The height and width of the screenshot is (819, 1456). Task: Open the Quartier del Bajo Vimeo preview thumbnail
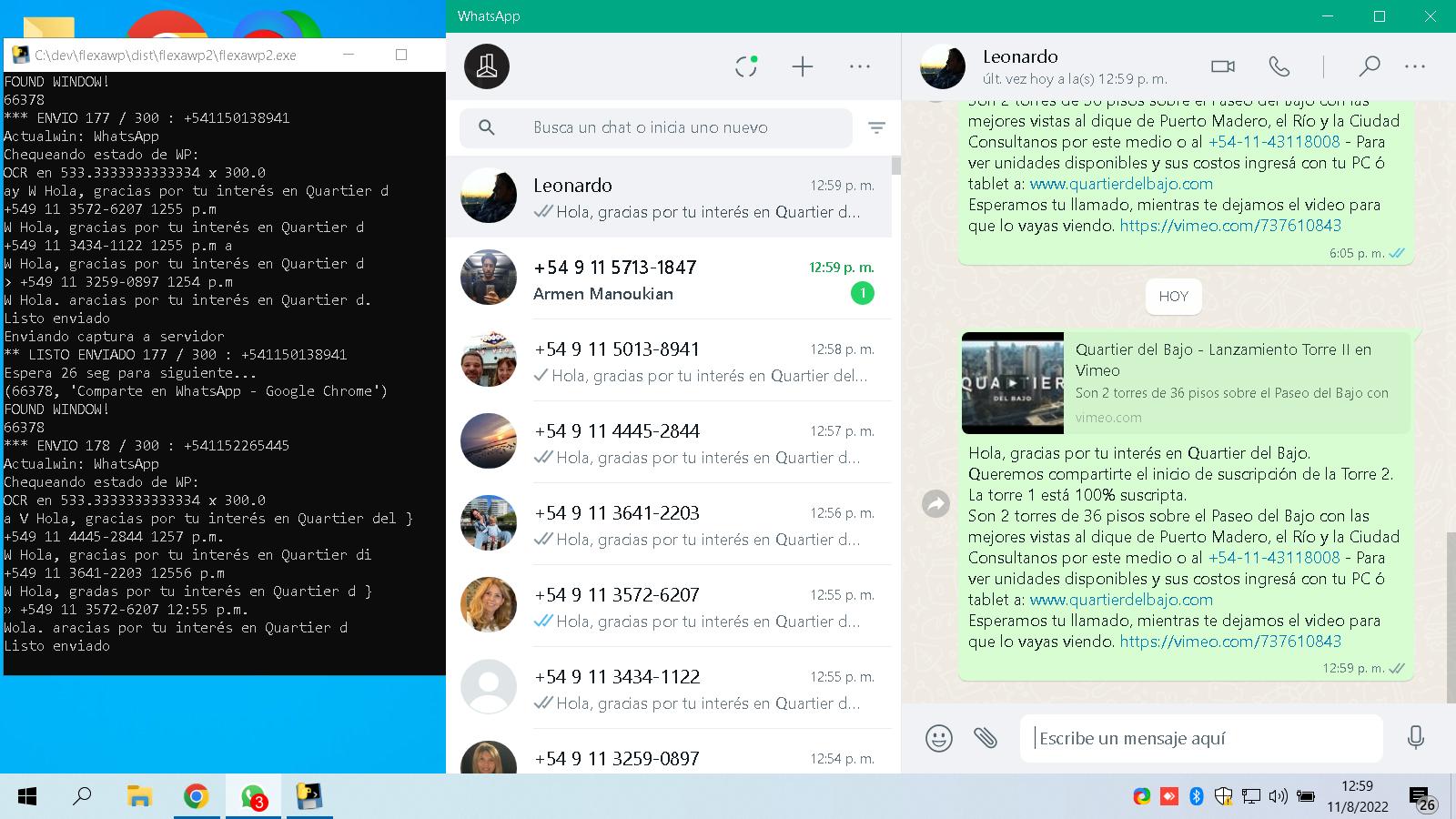pos(1013,382)
